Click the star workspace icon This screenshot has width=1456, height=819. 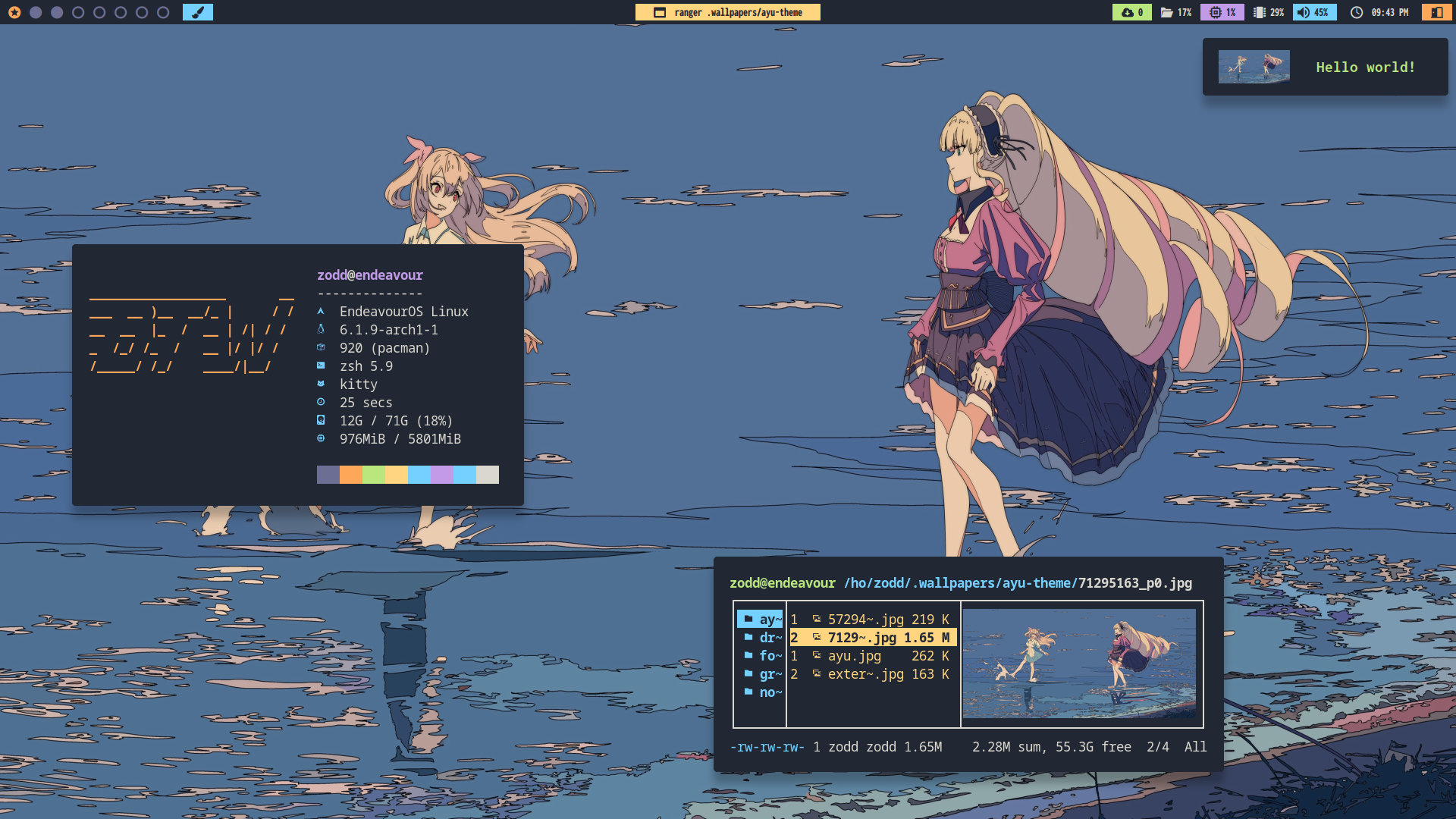click(14, 12)
